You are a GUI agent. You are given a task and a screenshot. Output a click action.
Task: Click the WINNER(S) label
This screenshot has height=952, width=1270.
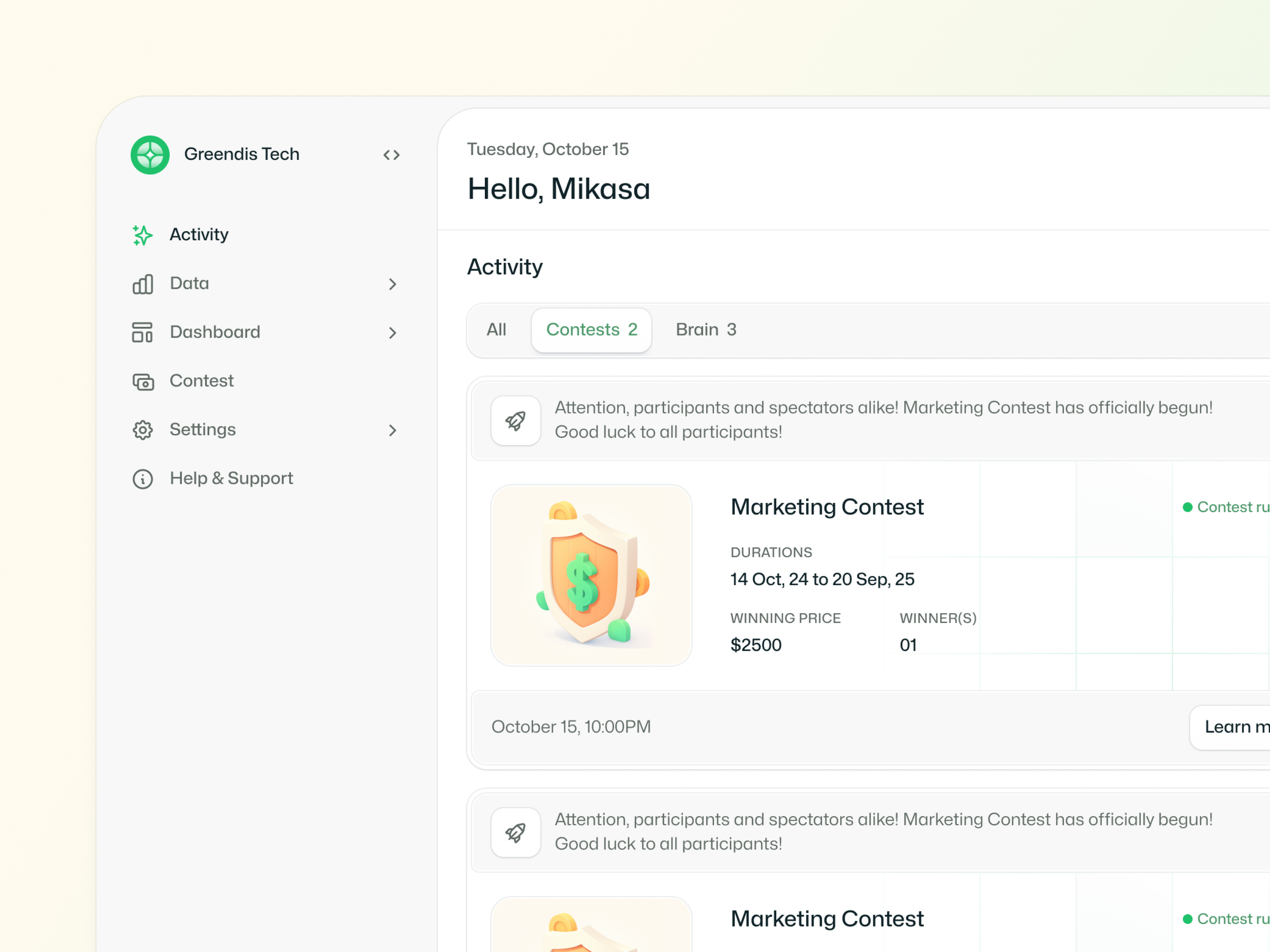(x=938, y=618)
